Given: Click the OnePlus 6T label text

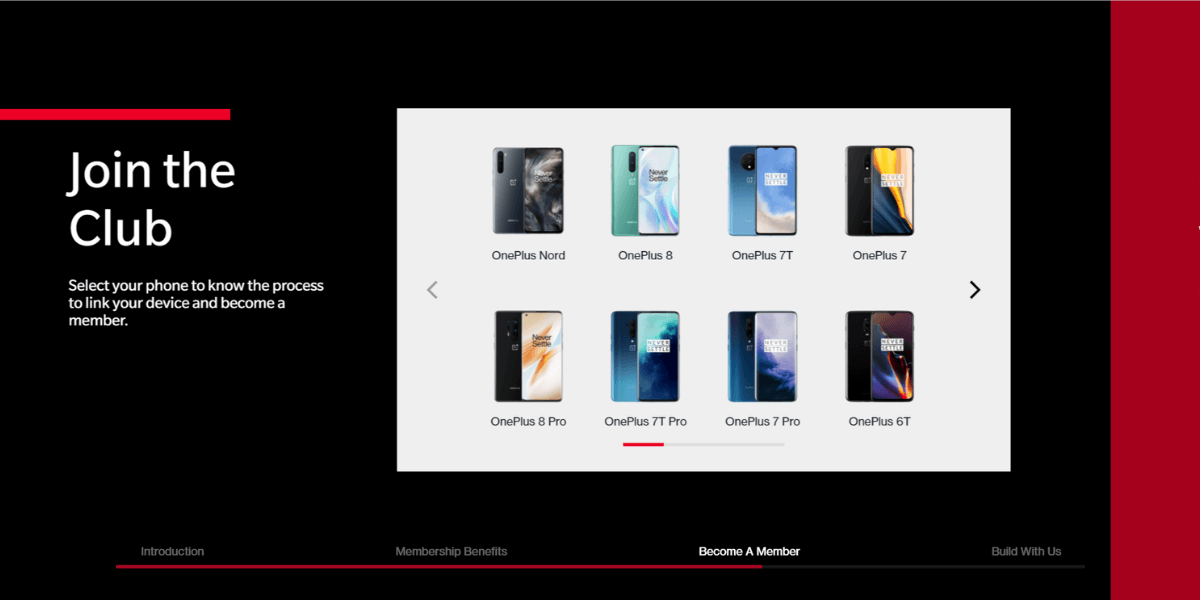Looking at the screenshot, I should pyautogui.click(x=879, y=421).
